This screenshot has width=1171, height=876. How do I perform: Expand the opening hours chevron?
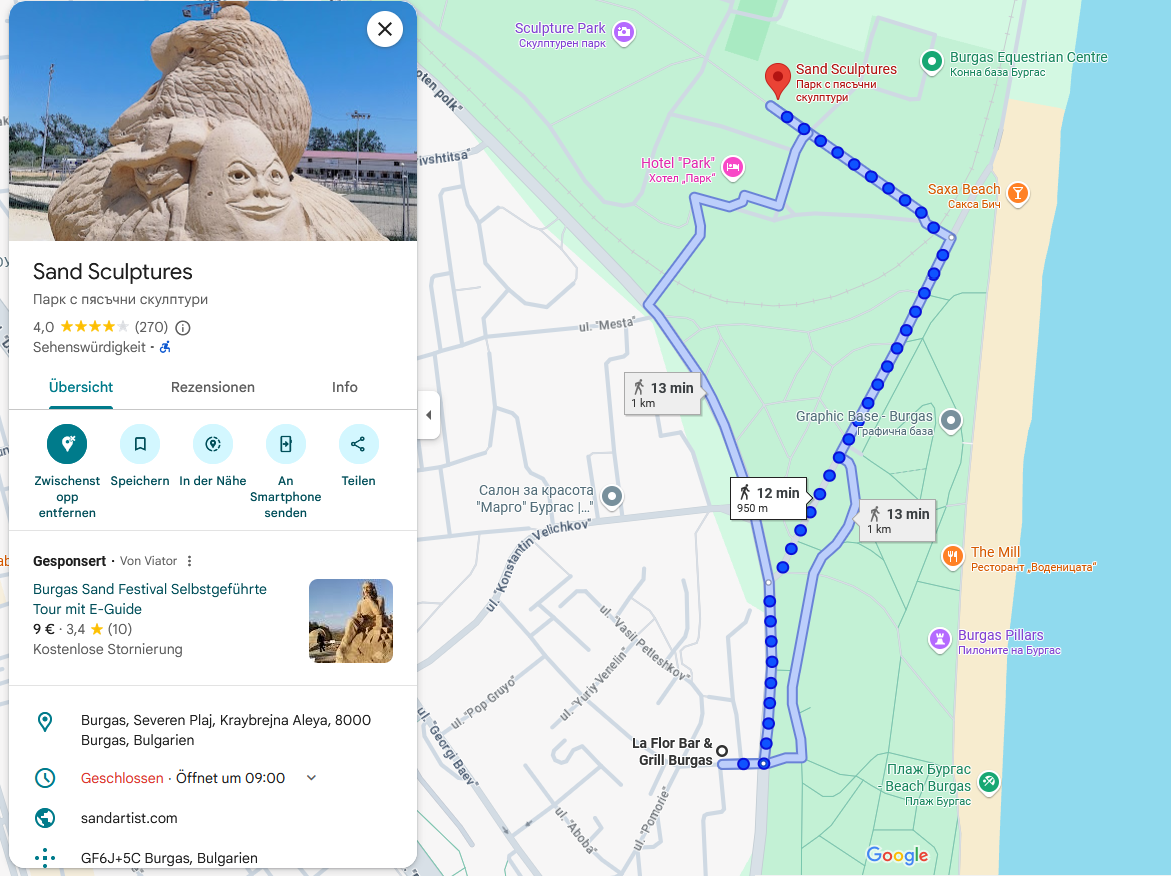(311, 778)
